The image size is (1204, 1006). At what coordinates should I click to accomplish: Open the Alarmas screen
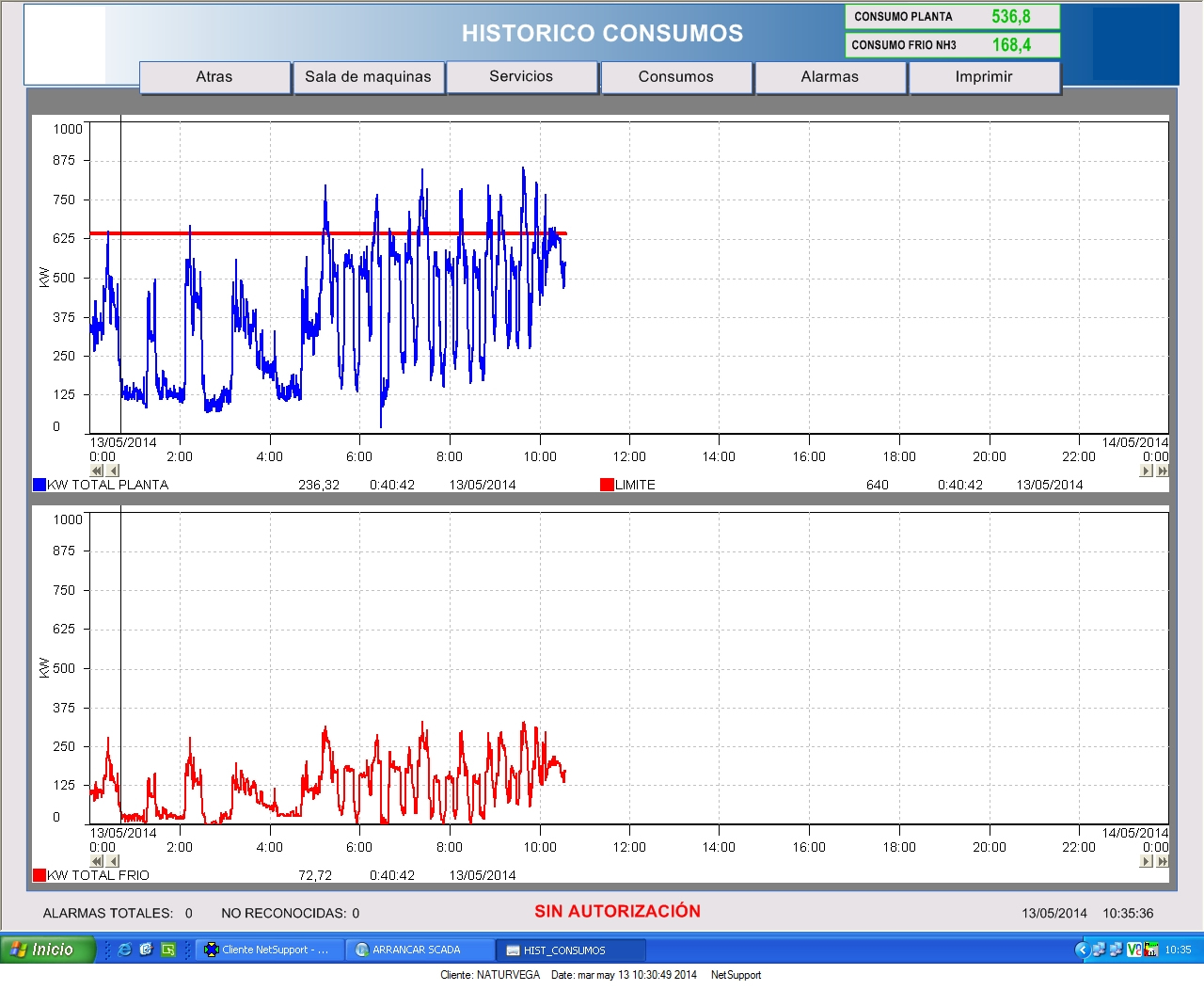pos(830,77)
